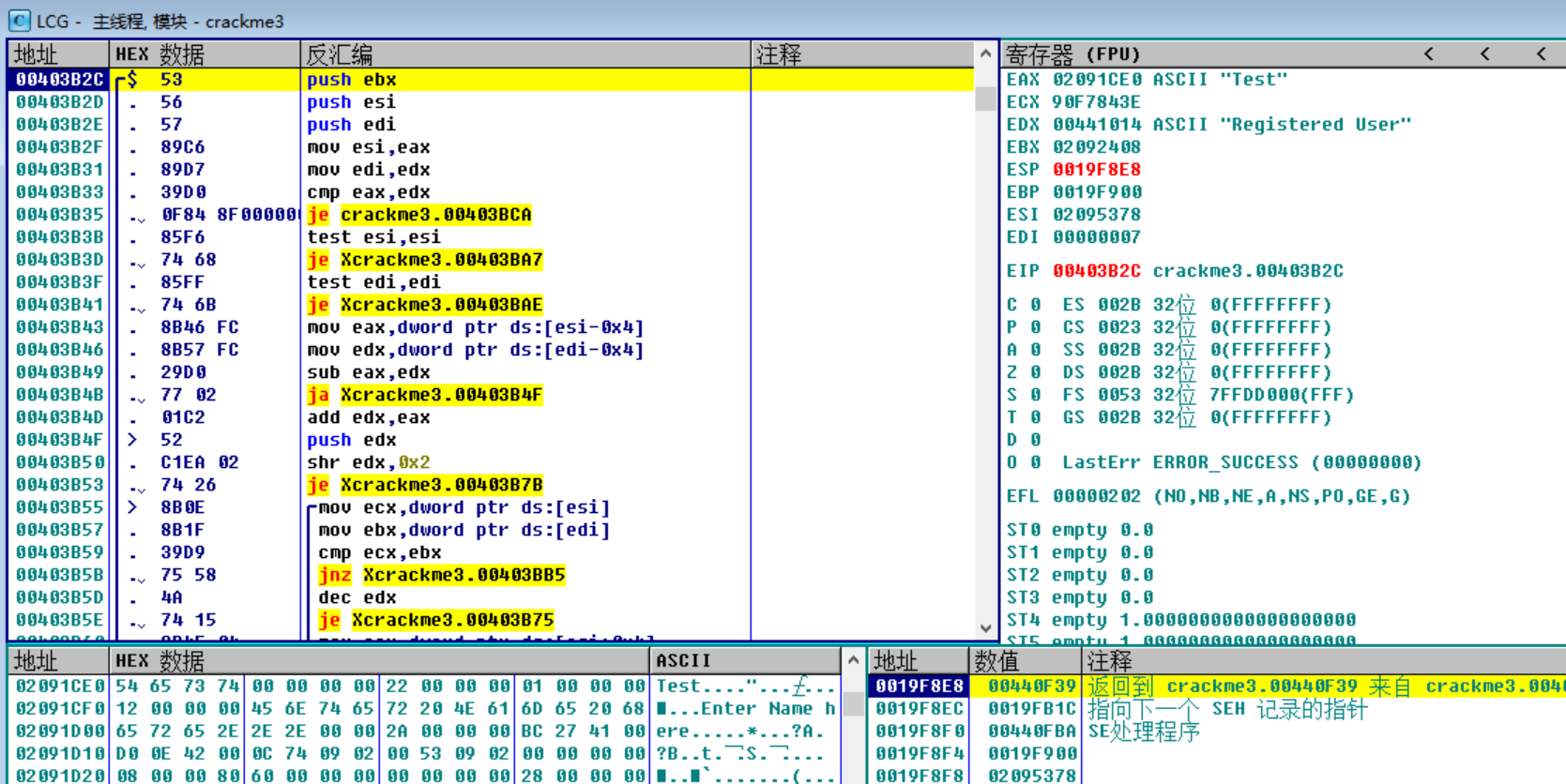This screenshot has width=1566, height=784.
Task: Click the 'jnz Xcrackme3.00403BB5' jump
Action: (442, 575)
